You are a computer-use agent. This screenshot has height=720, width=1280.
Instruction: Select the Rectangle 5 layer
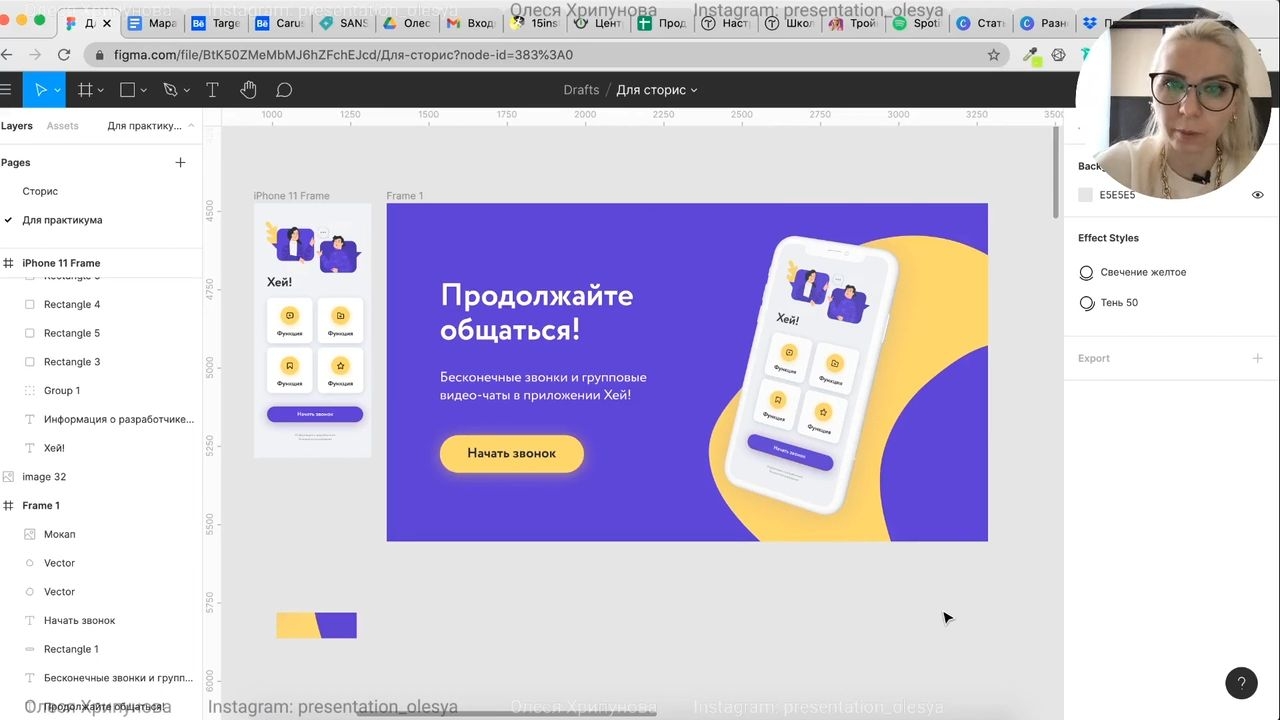click(x=101, y=333)
